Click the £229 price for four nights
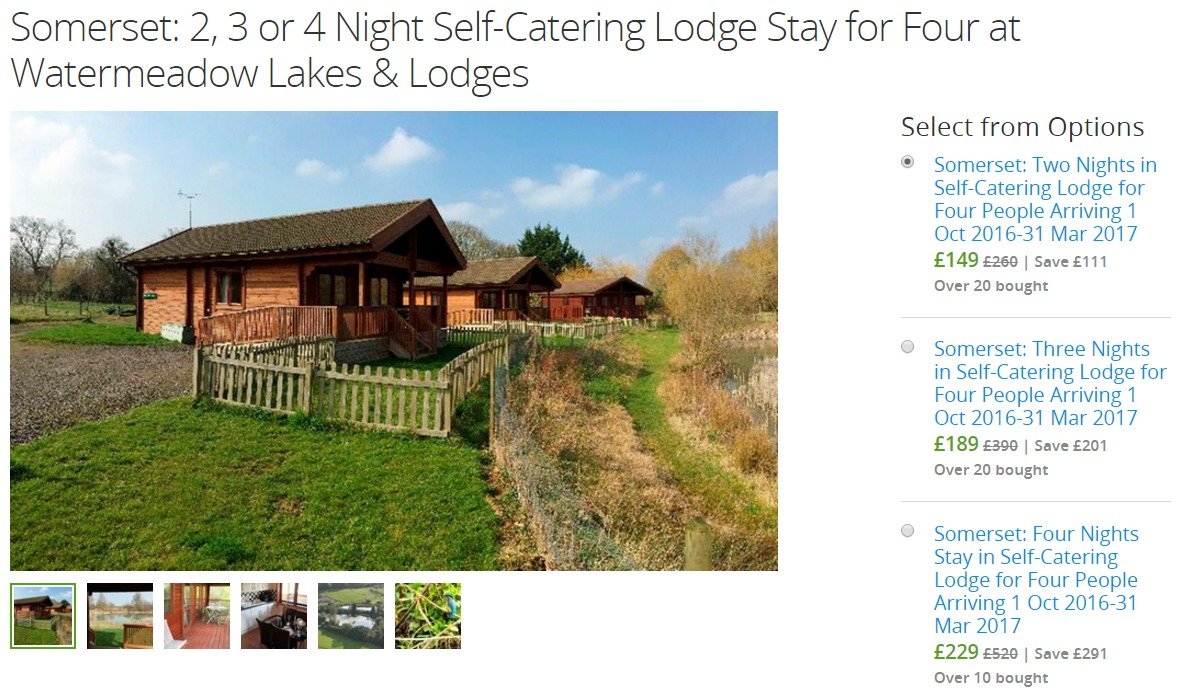The width and height of the screenshot is (1186, 700). 956,652
